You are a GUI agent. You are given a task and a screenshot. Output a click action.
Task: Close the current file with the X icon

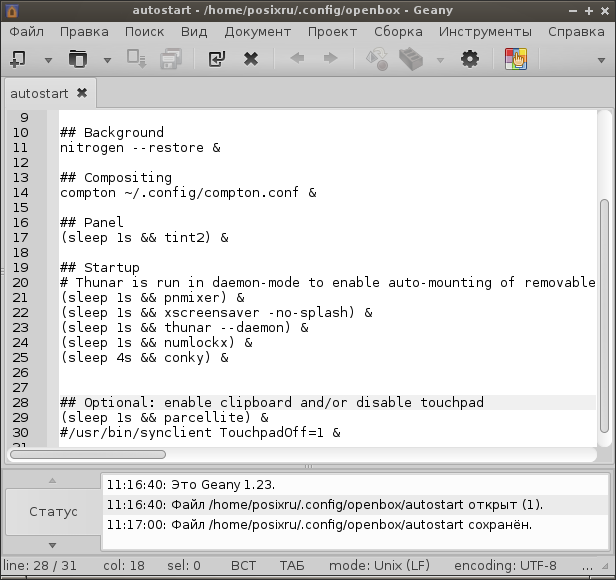pyautogui.click(x=251, y=59)
